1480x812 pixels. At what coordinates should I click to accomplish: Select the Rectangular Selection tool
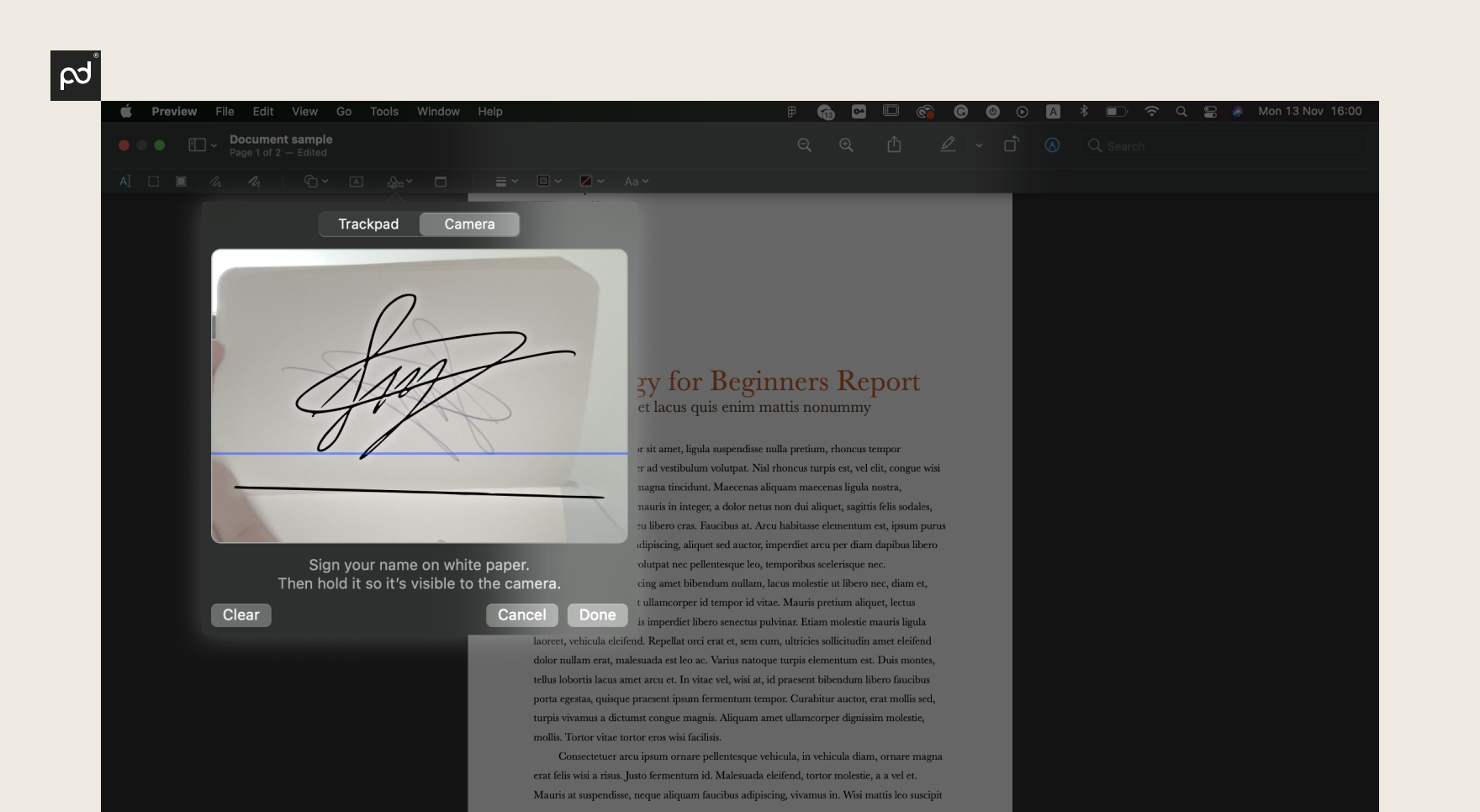click(153, 181)
